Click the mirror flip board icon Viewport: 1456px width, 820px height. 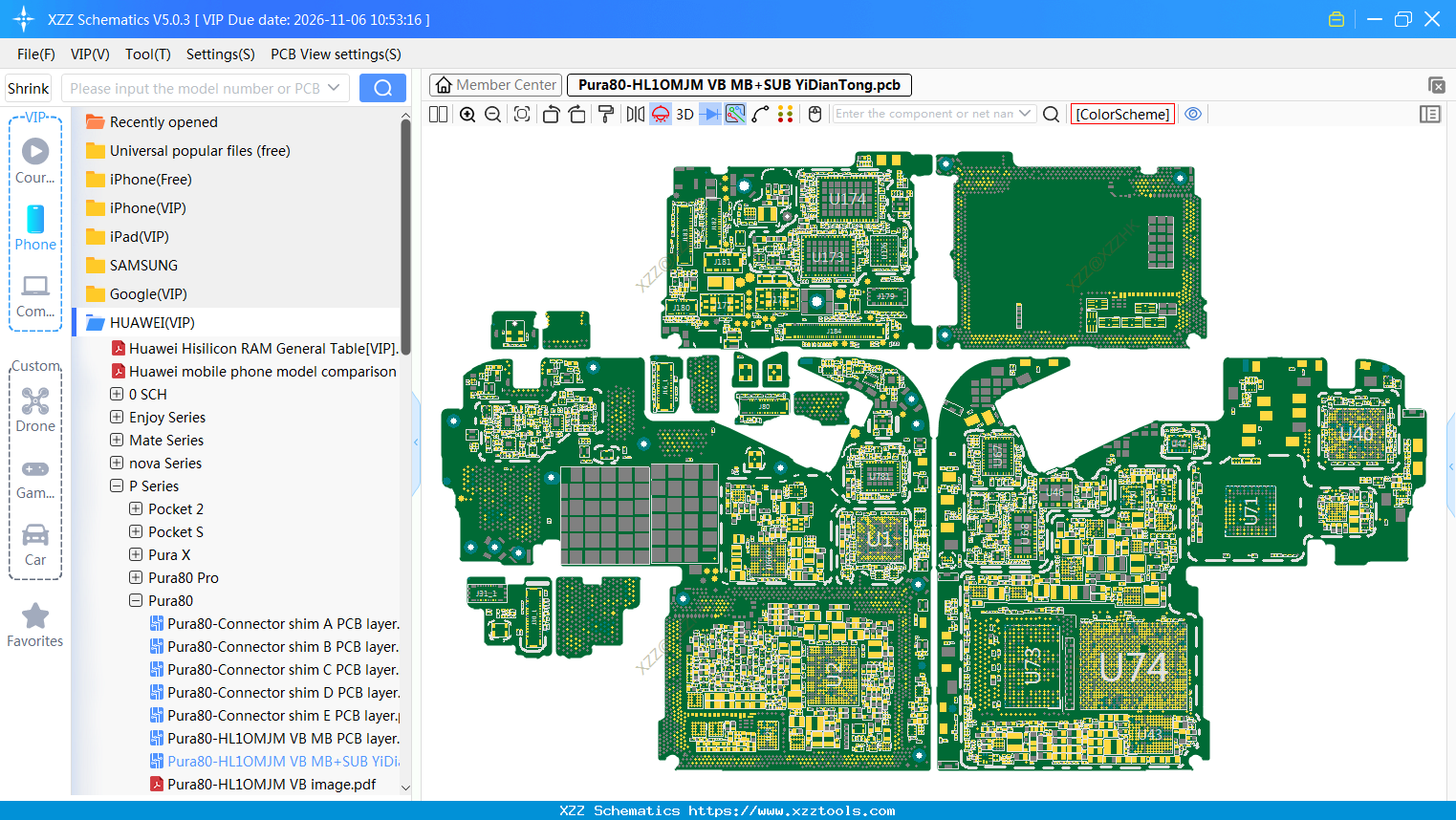[635, 115]
